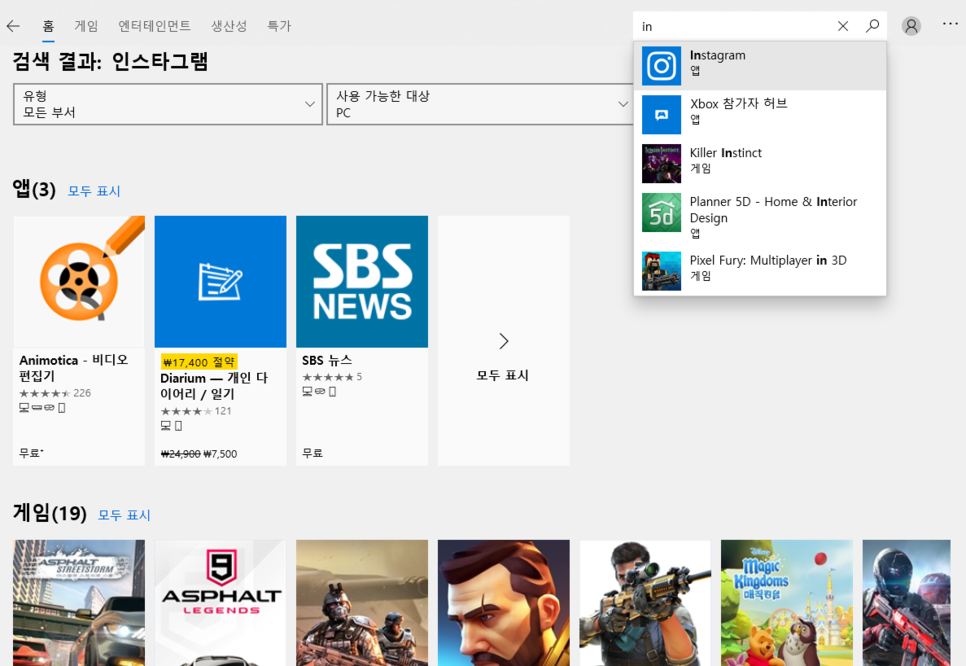Click the Animotica 226 star rating
Screen dimensions: 966x666
click(x=55, y=393)
